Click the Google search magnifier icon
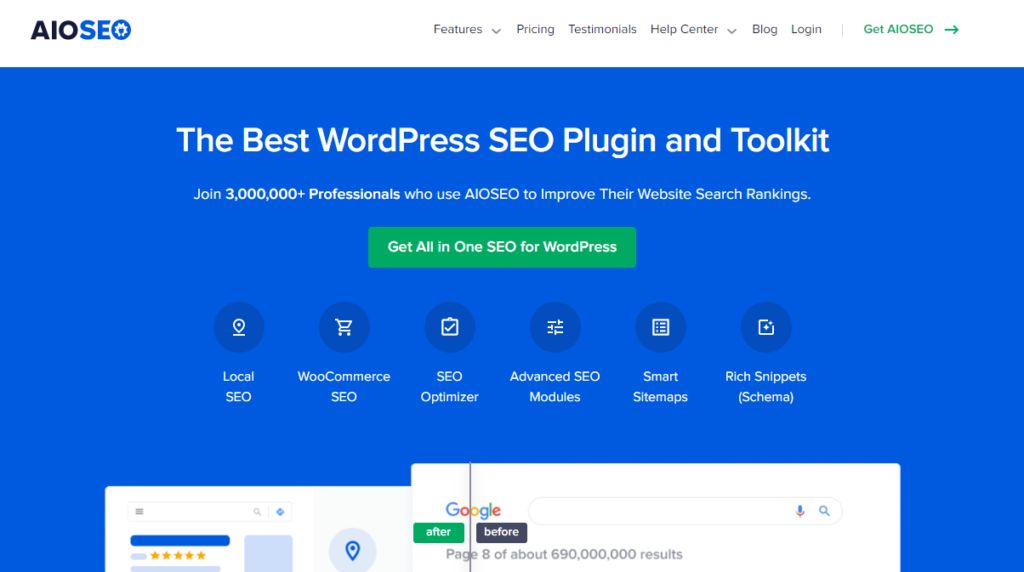The width and height of the screenshot is (1024, 572). click(824, 511)
